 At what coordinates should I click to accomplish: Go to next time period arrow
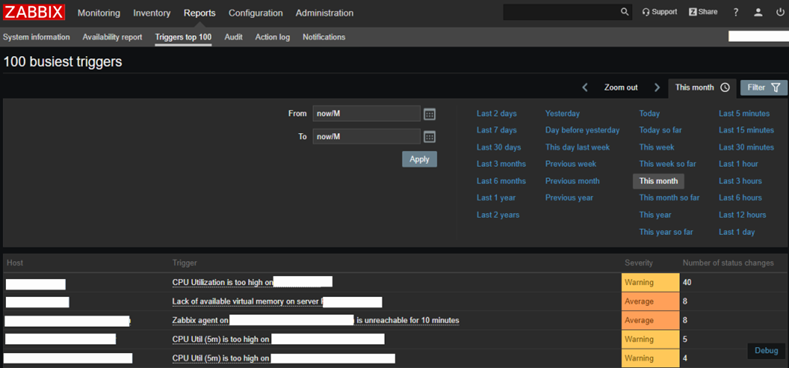pyautogui.click(x=657, y=88)
